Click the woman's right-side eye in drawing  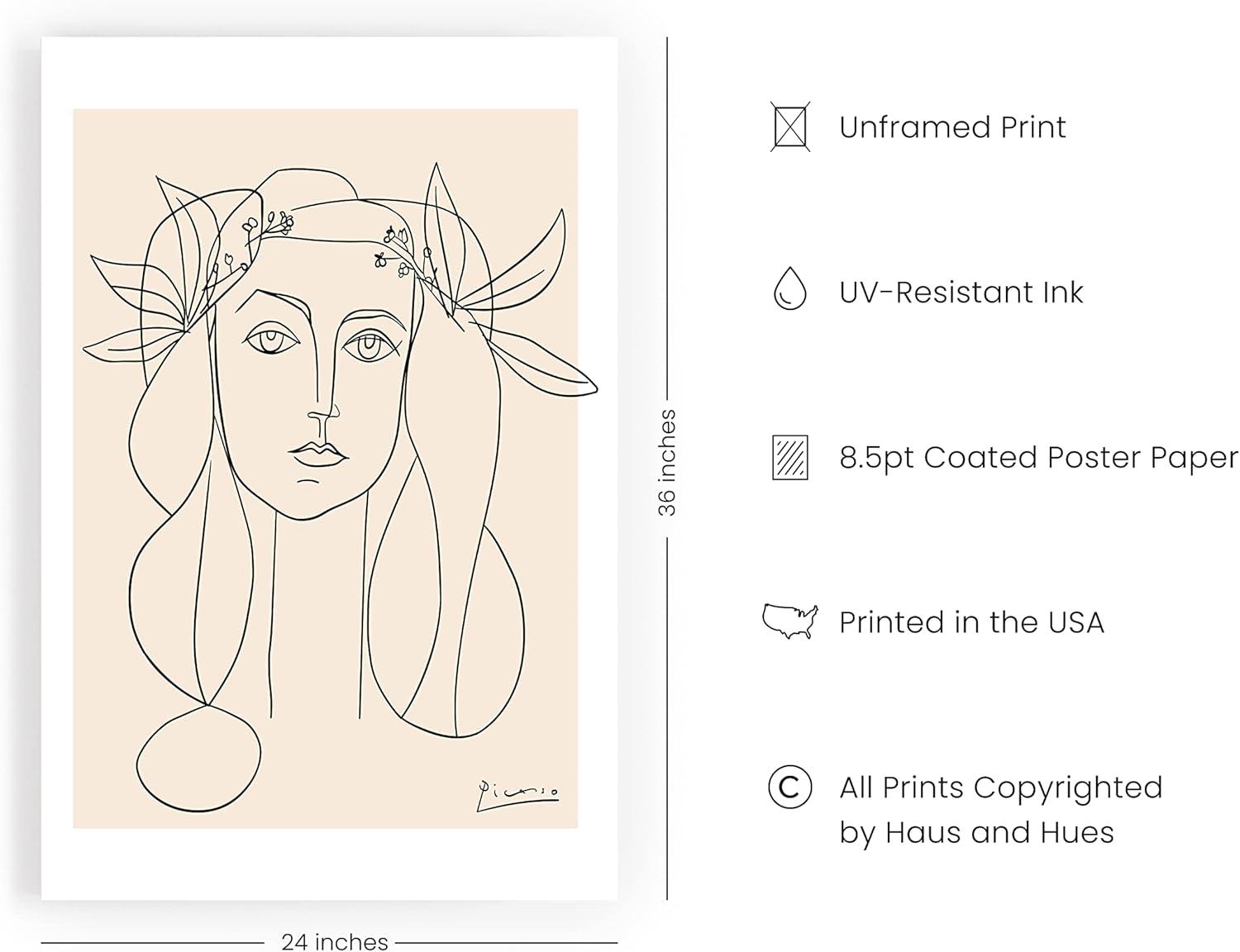(368, 345)
